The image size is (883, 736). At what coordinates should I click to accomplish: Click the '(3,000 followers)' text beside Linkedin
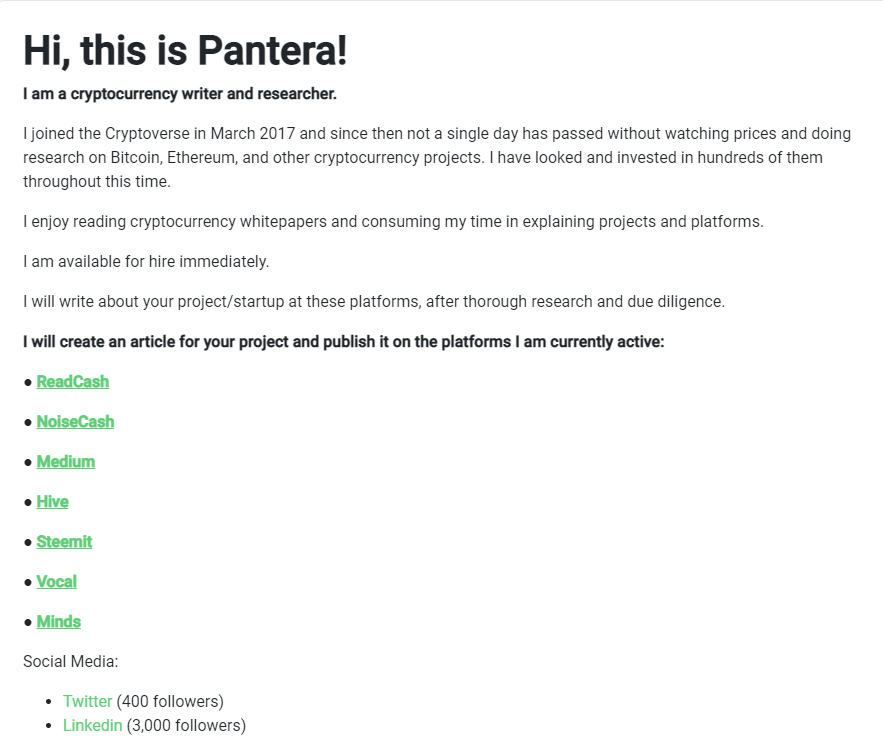pyautogui.click(x=186, y=725)
